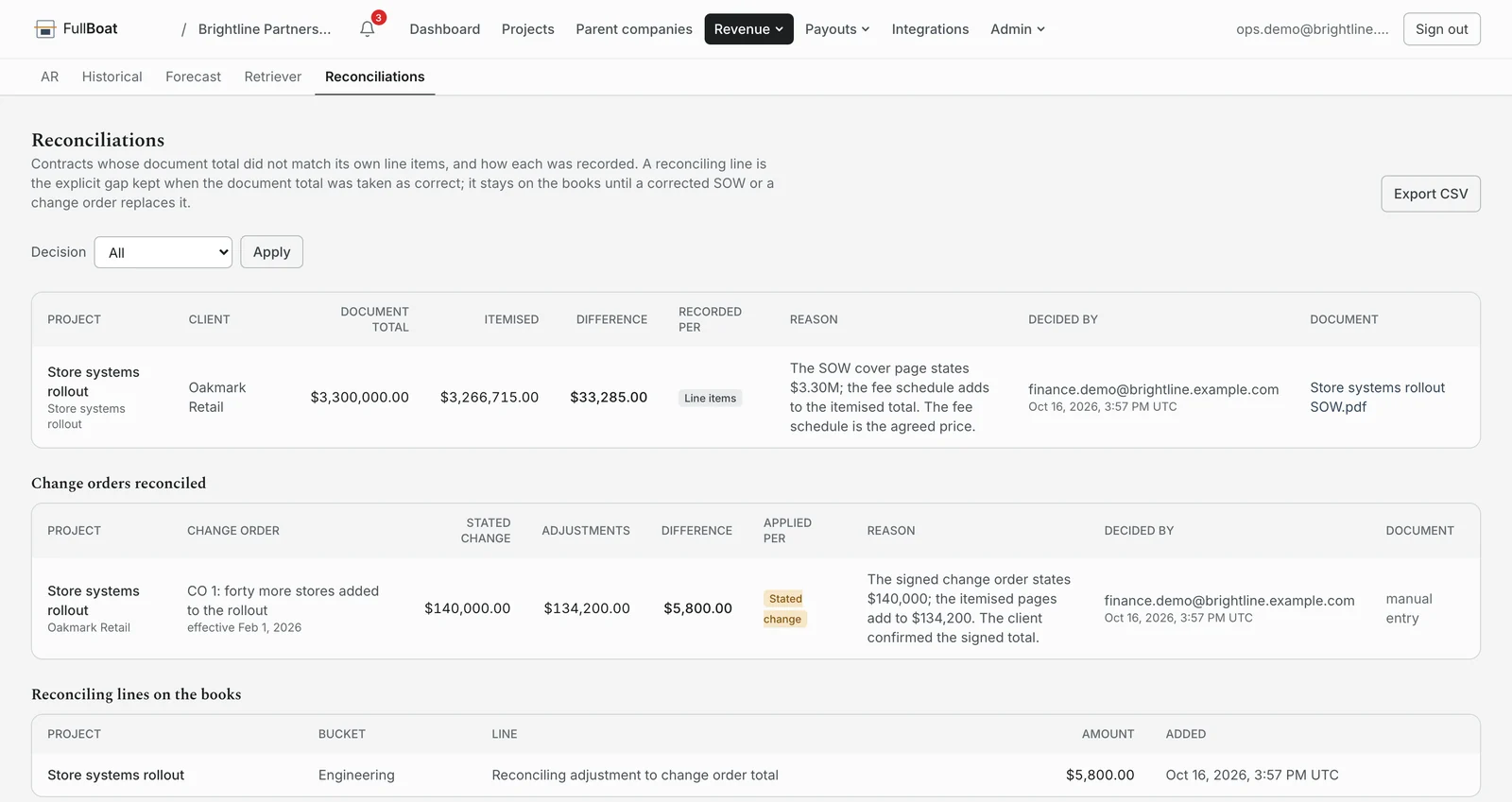
Task: Click the FullBoat logo icon
Action: pos(44,29)
